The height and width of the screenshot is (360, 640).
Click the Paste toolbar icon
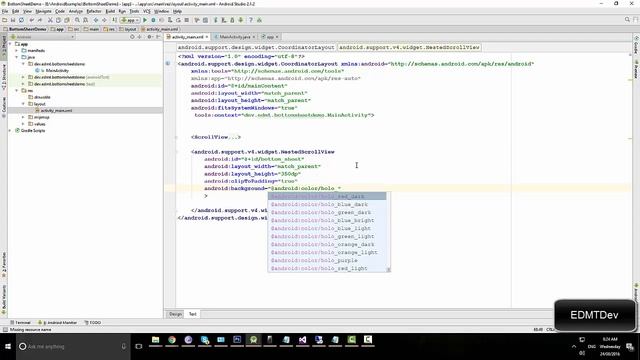(x=67, y=20)
